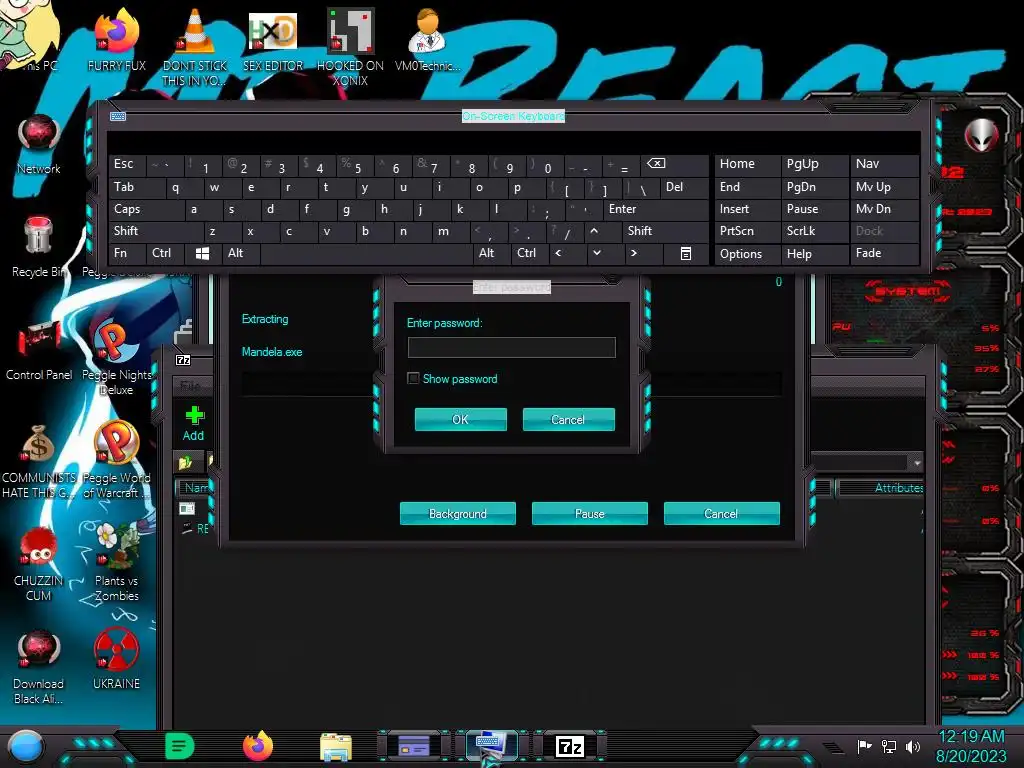The width and height of the screenshot is (1024, 768).
Task: Open the 7-Zip address bar dropdown arrow
Action: click(917, 462)
